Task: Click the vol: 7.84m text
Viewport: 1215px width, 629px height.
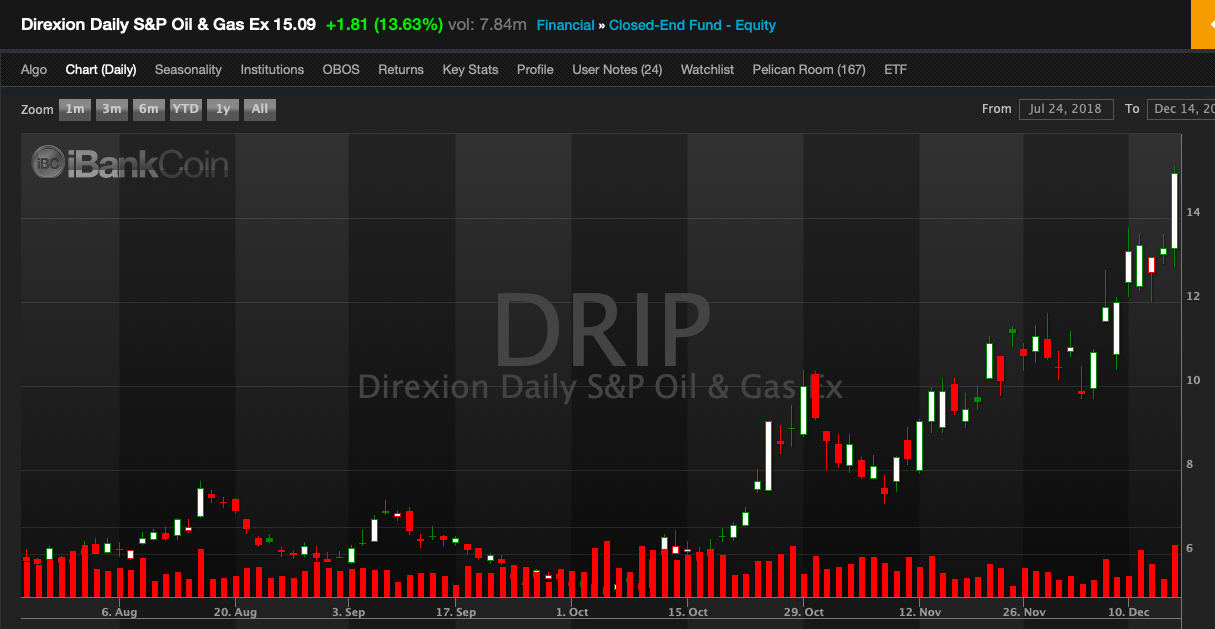Action: [x=488, y=24]
